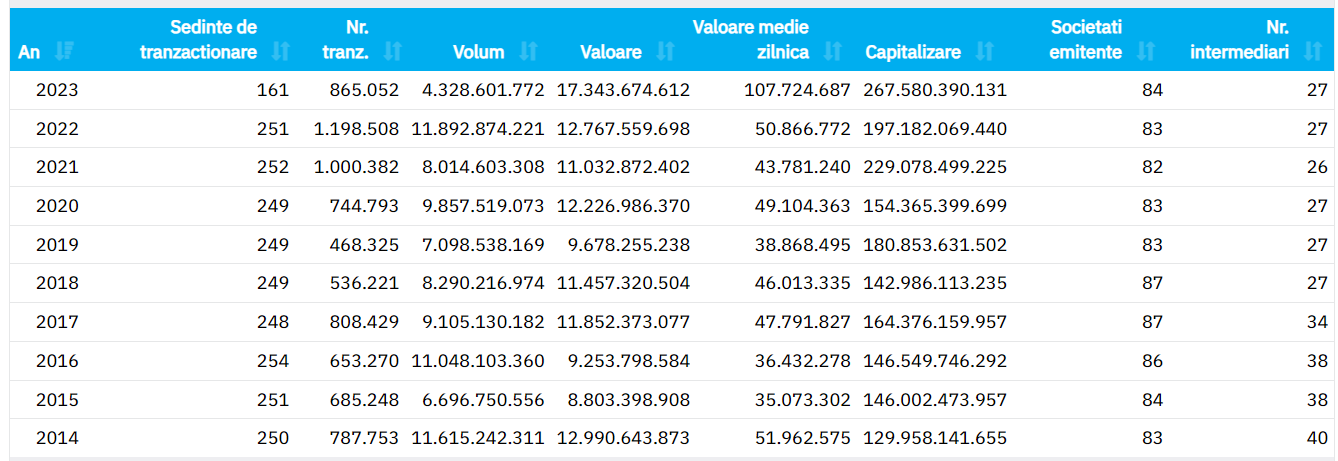Click daily average 107.724.687
Image resolution: width=1338 pixels, height=461 pixels.
[797, 90]
